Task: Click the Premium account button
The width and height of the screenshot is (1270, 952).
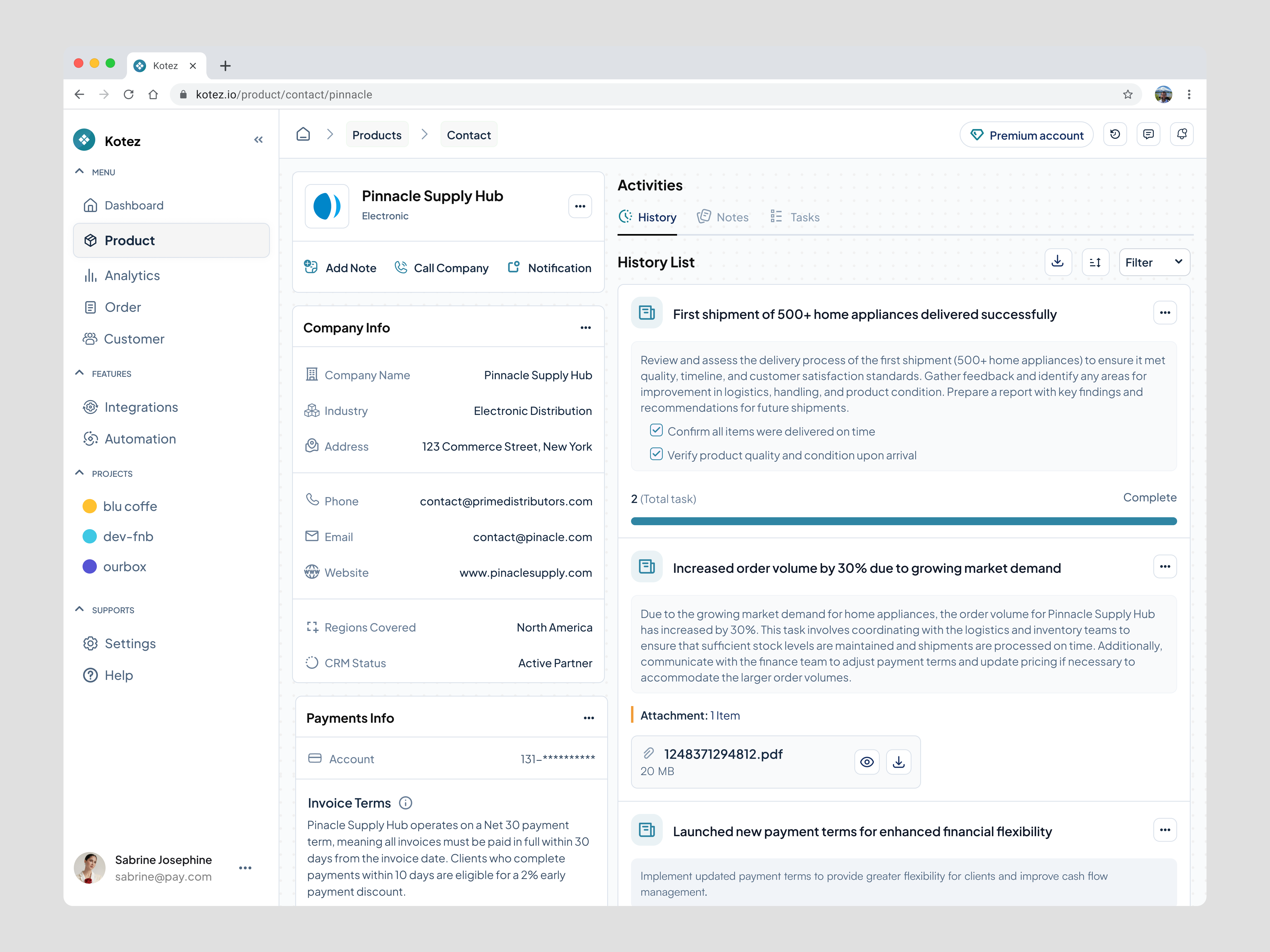Action: 1027,135
